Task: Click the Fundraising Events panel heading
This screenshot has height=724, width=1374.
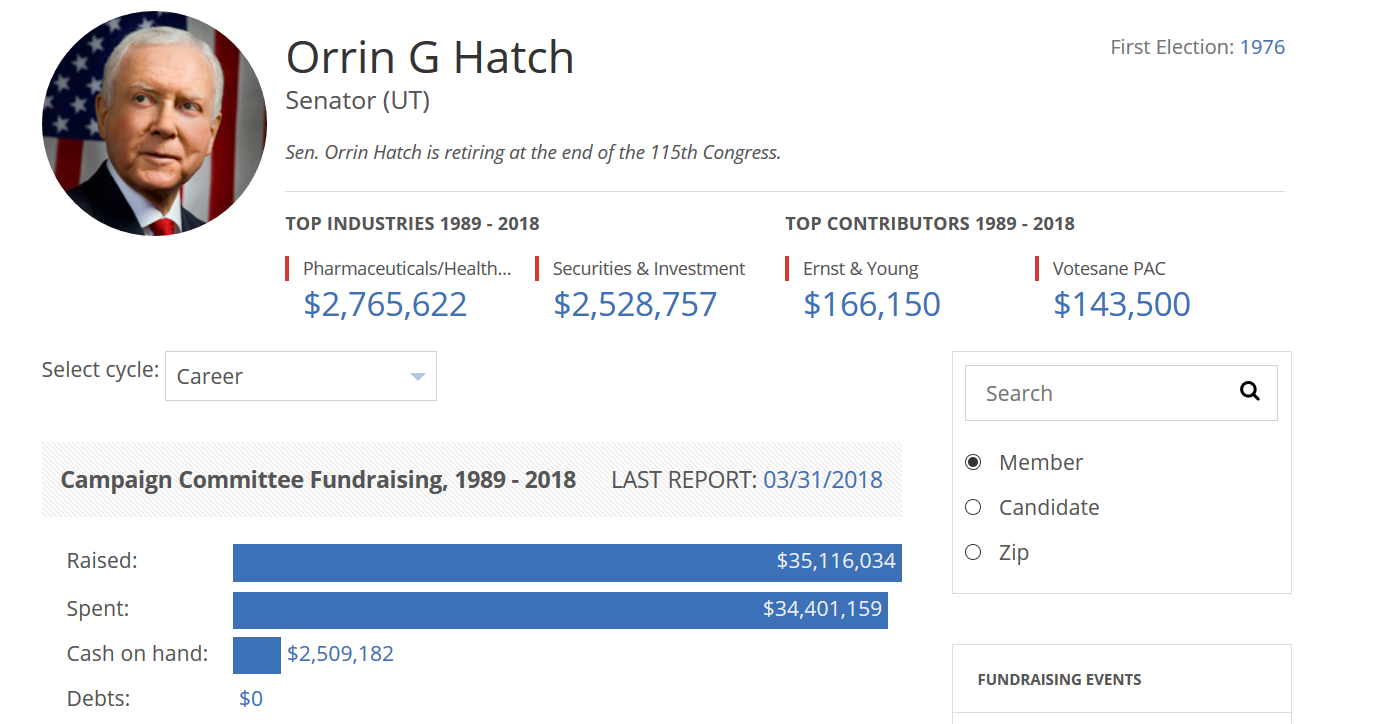Action: point(1059,680)
